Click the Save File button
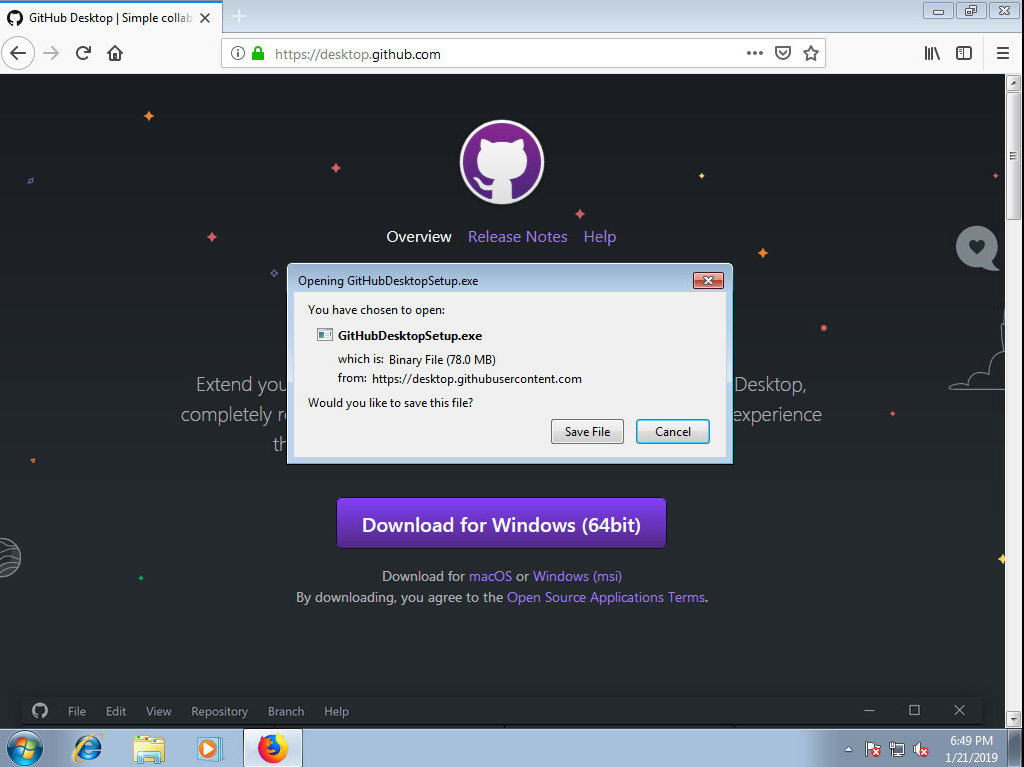This screenshot has height=767, width=1024. 587,431
